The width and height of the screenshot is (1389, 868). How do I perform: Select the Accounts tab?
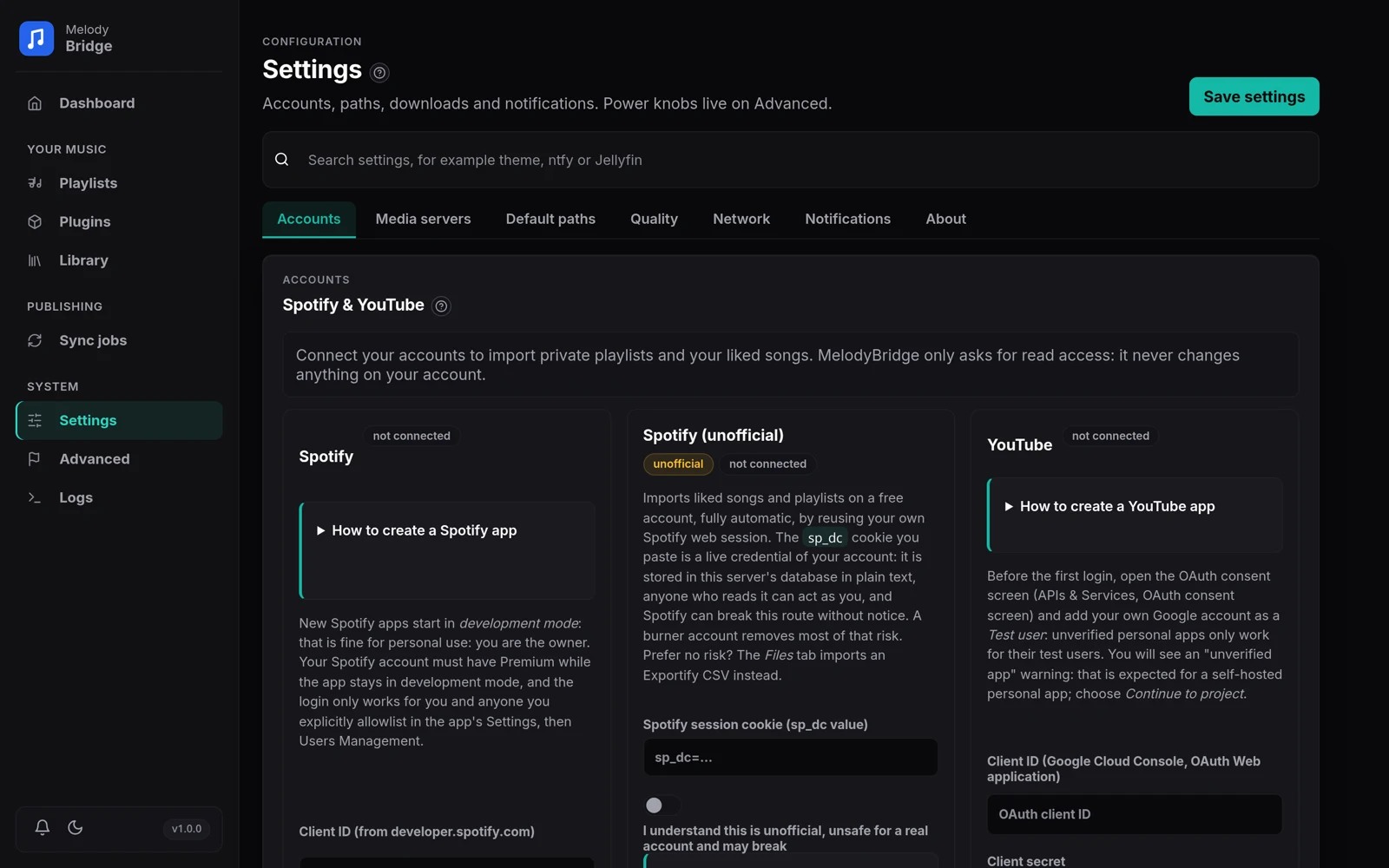pos(309,219)
